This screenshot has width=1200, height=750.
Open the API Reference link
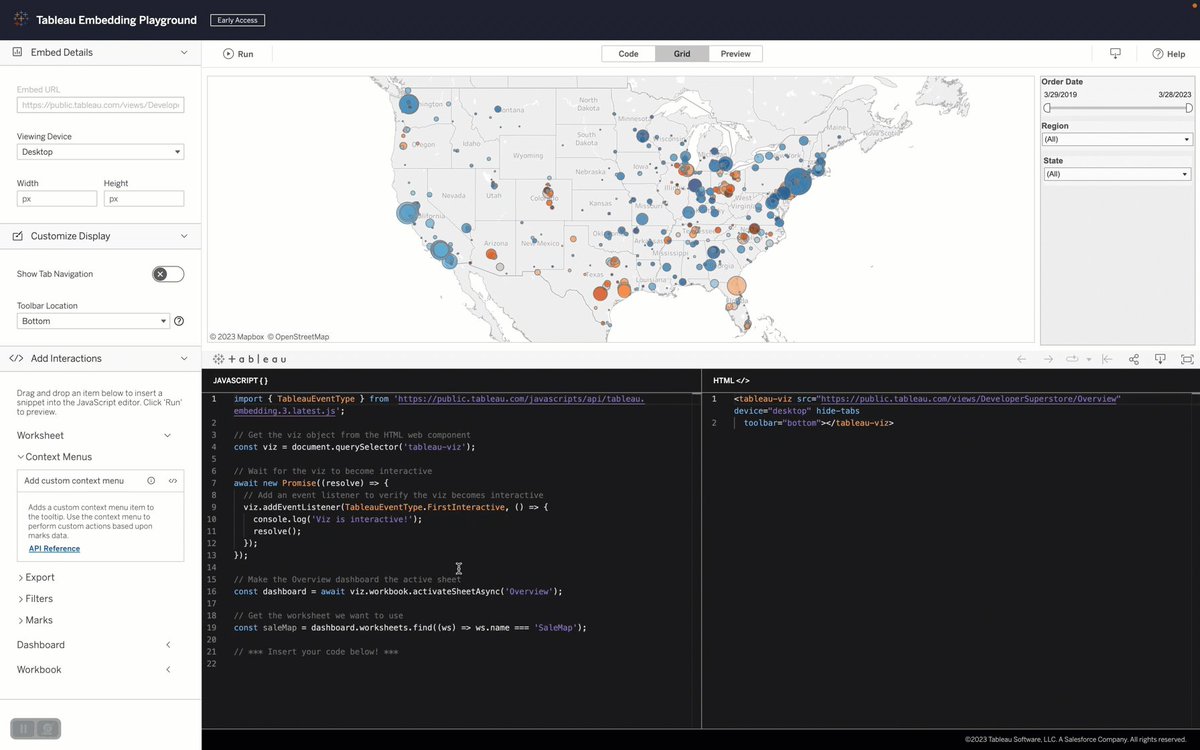(x=53, y=548)
